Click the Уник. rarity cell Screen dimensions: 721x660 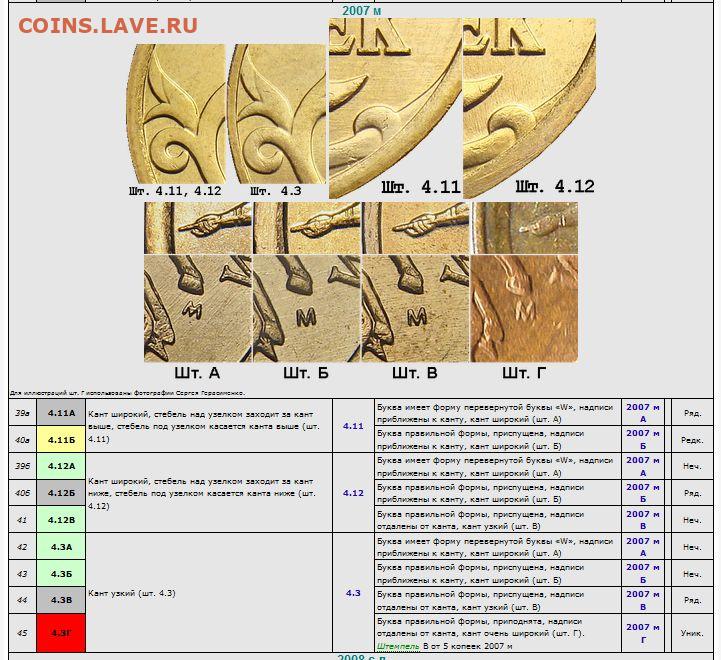pyautogui.click(x=692, y=633)
